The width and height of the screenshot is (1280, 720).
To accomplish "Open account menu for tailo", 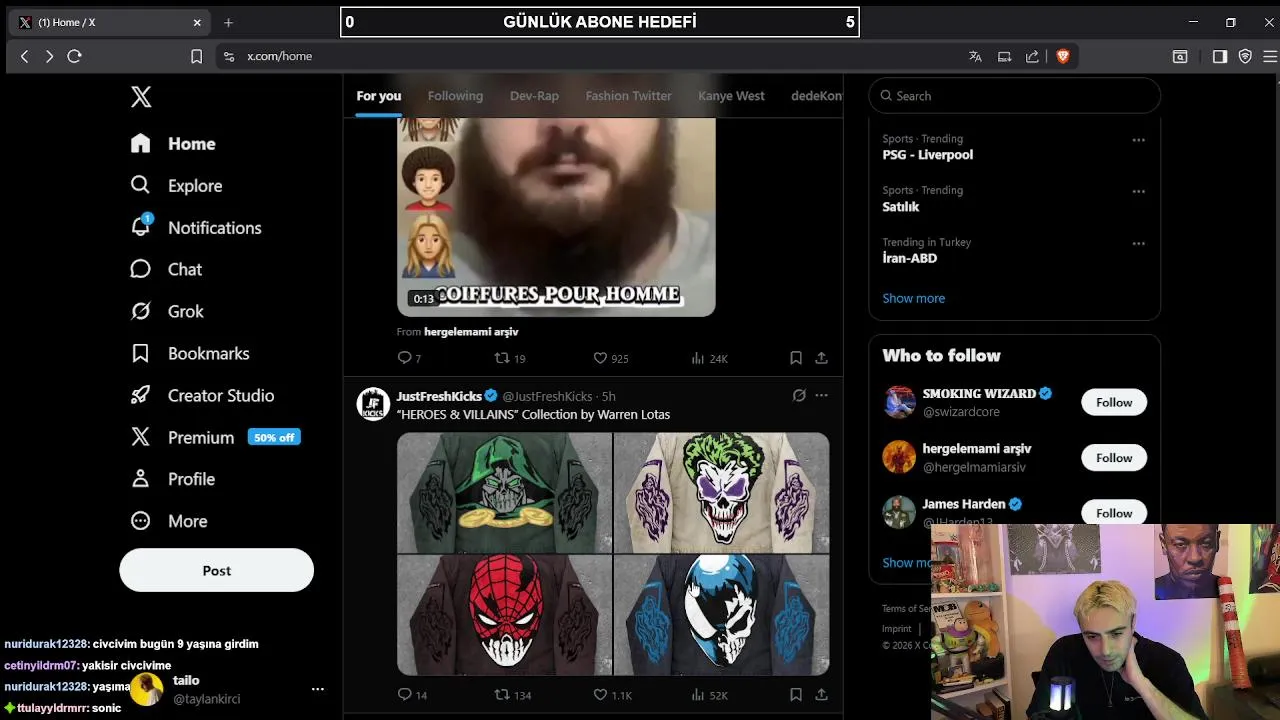I will 317,689.
